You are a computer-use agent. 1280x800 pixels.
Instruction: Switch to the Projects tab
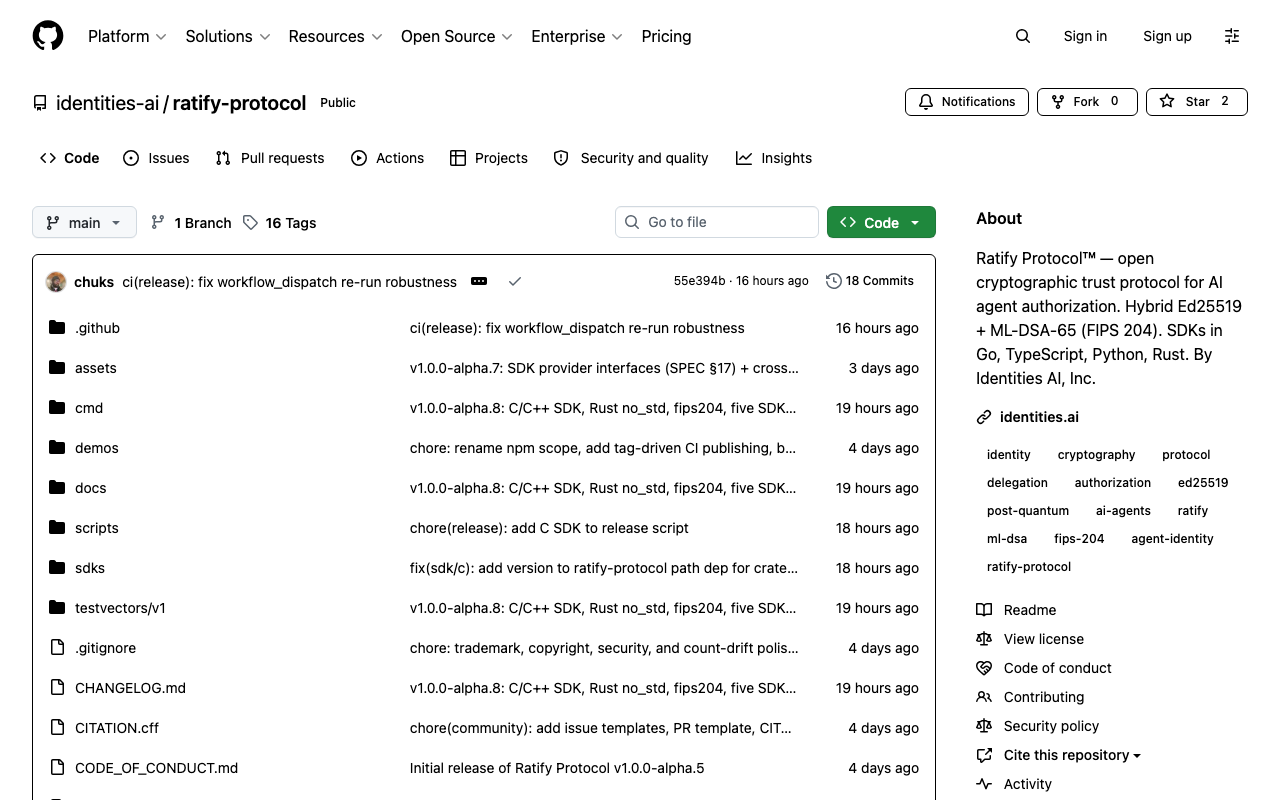[x=489, y=158]
